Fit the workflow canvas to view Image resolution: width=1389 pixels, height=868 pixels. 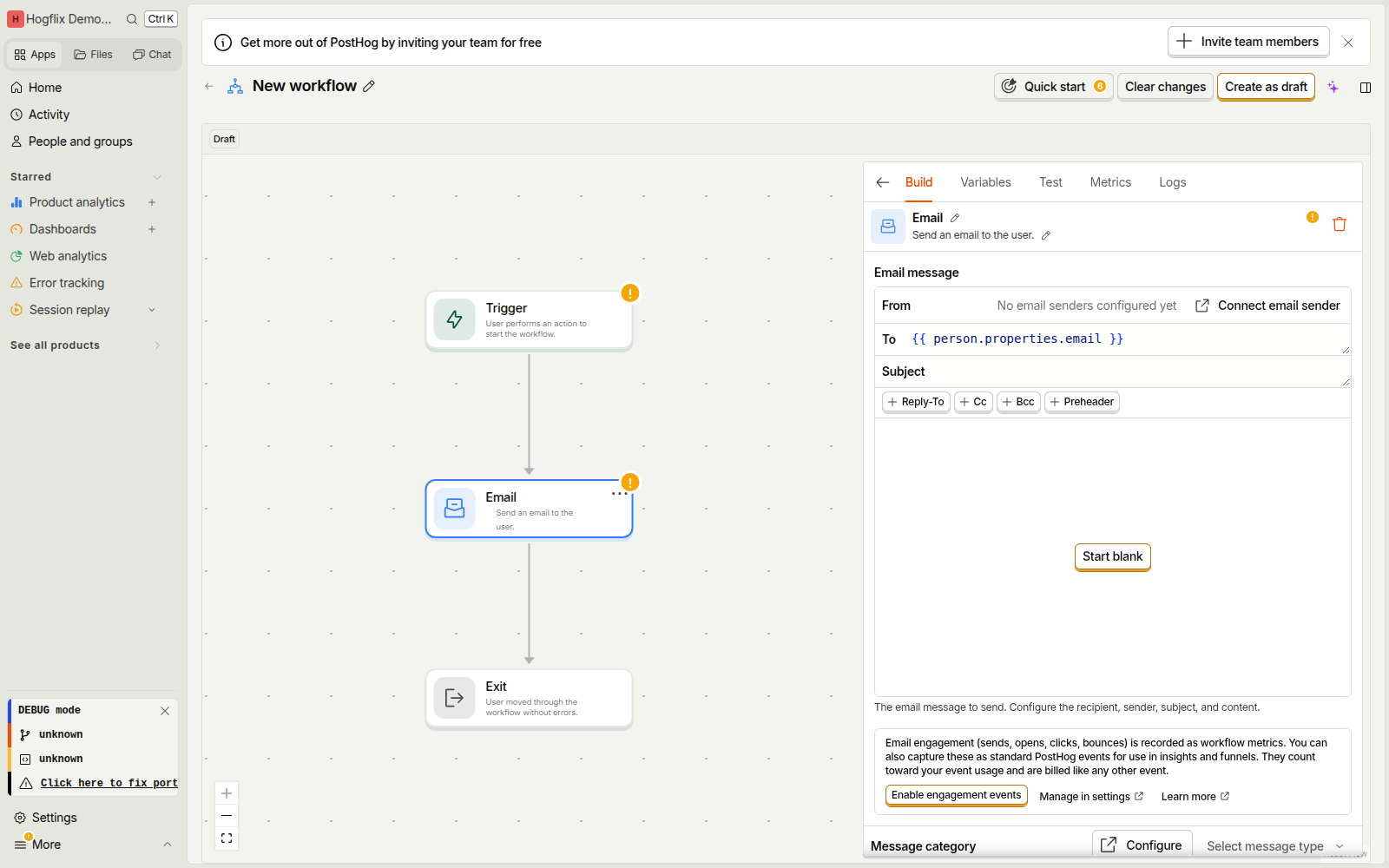click(x=227, y=838)
